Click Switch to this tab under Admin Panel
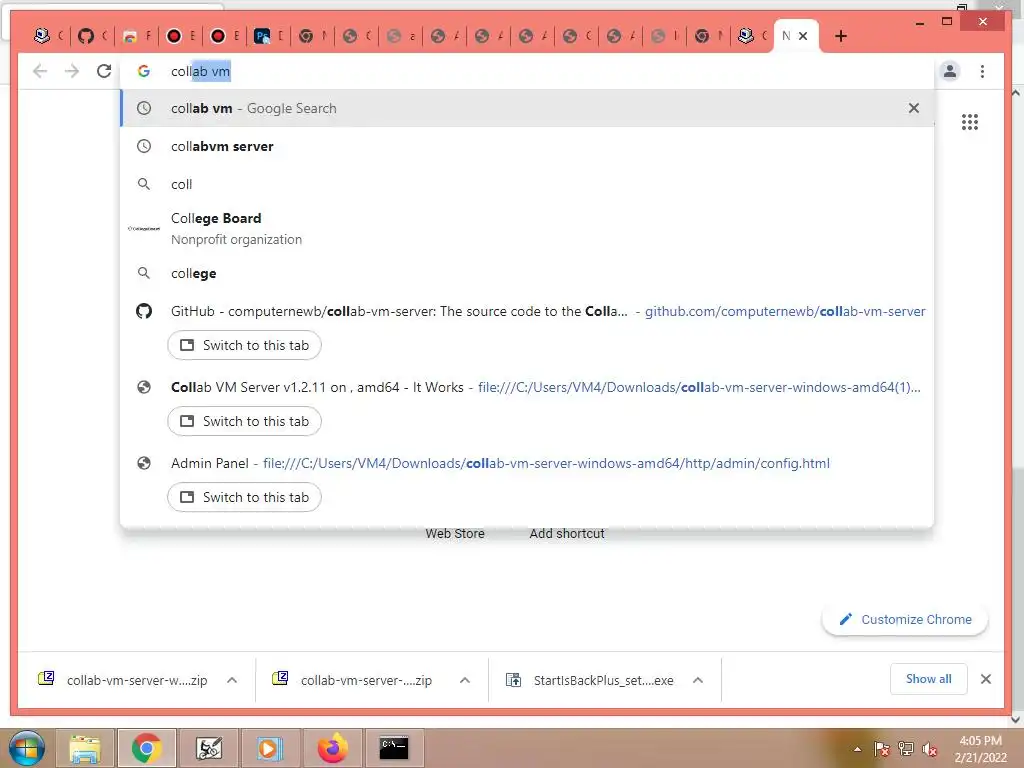 click(x=244, y=497)
